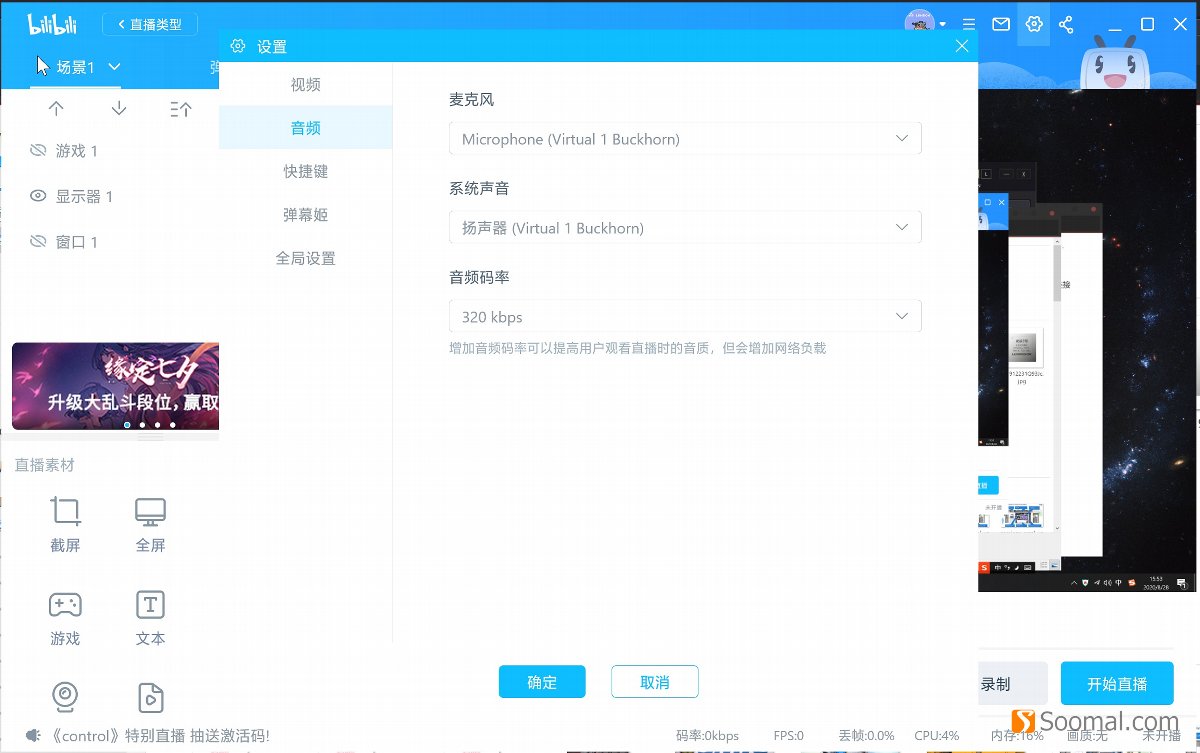Switch to the 视频 settings tab

[x=305, y=84]
